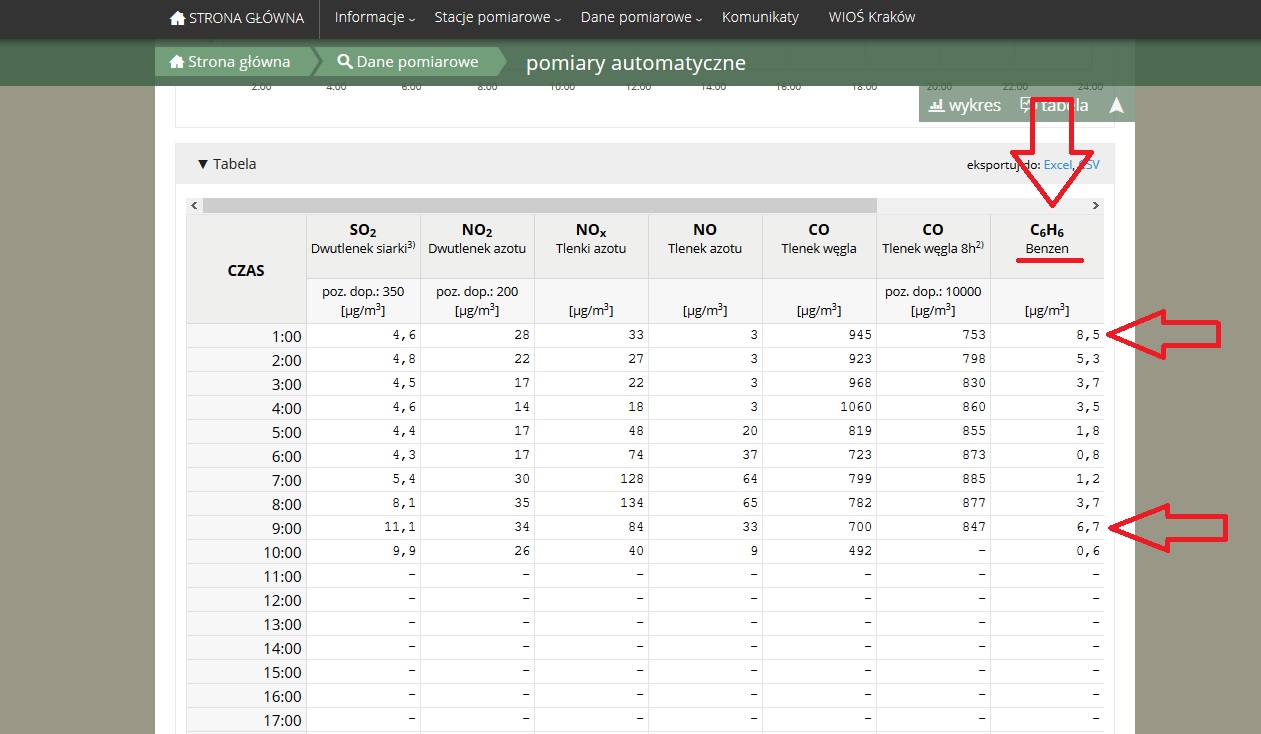
Task: Click the CZAS column header
Action: 246,269
